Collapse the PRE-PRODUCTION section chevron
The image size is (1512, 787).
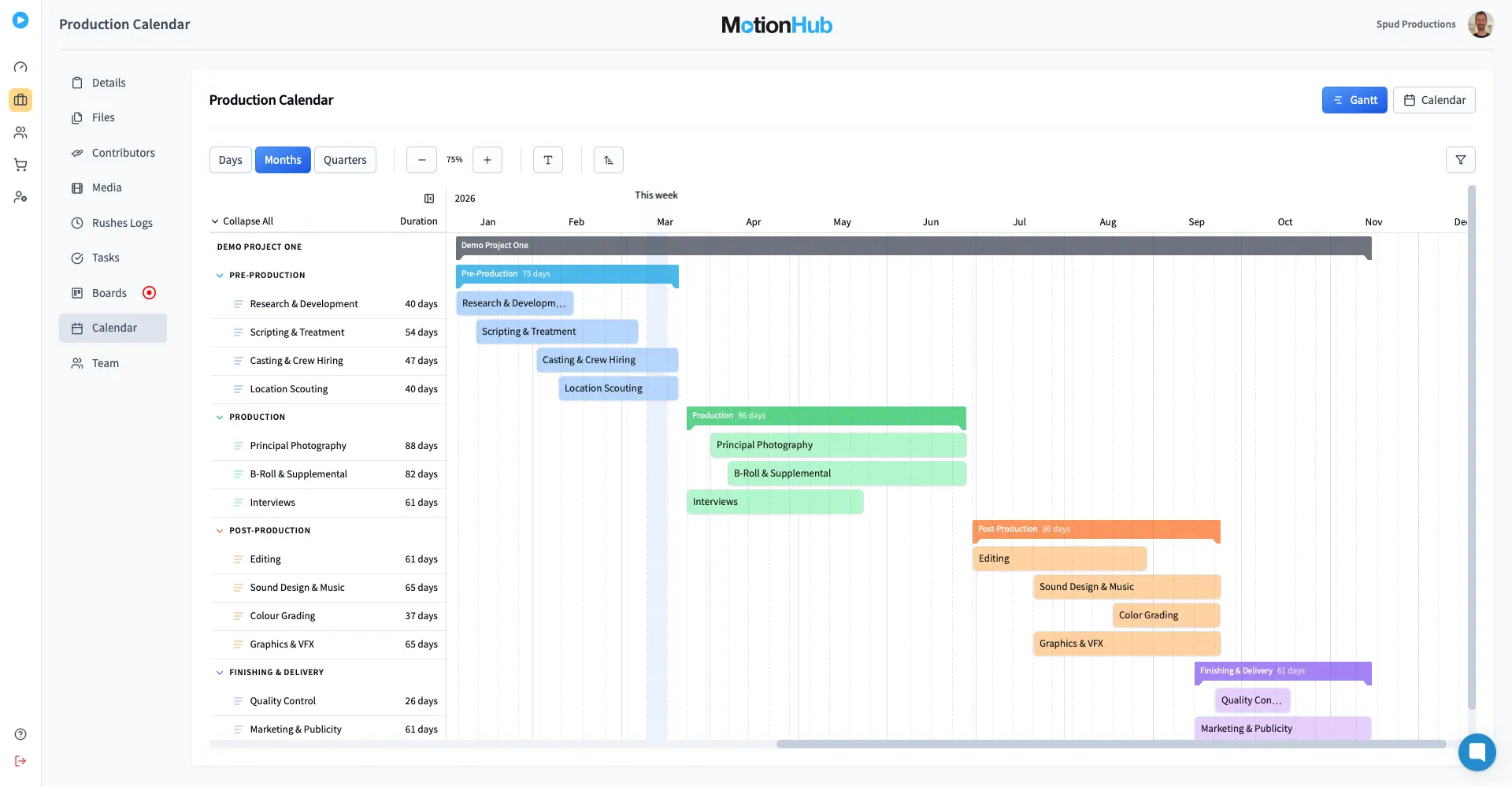(218, 275)
